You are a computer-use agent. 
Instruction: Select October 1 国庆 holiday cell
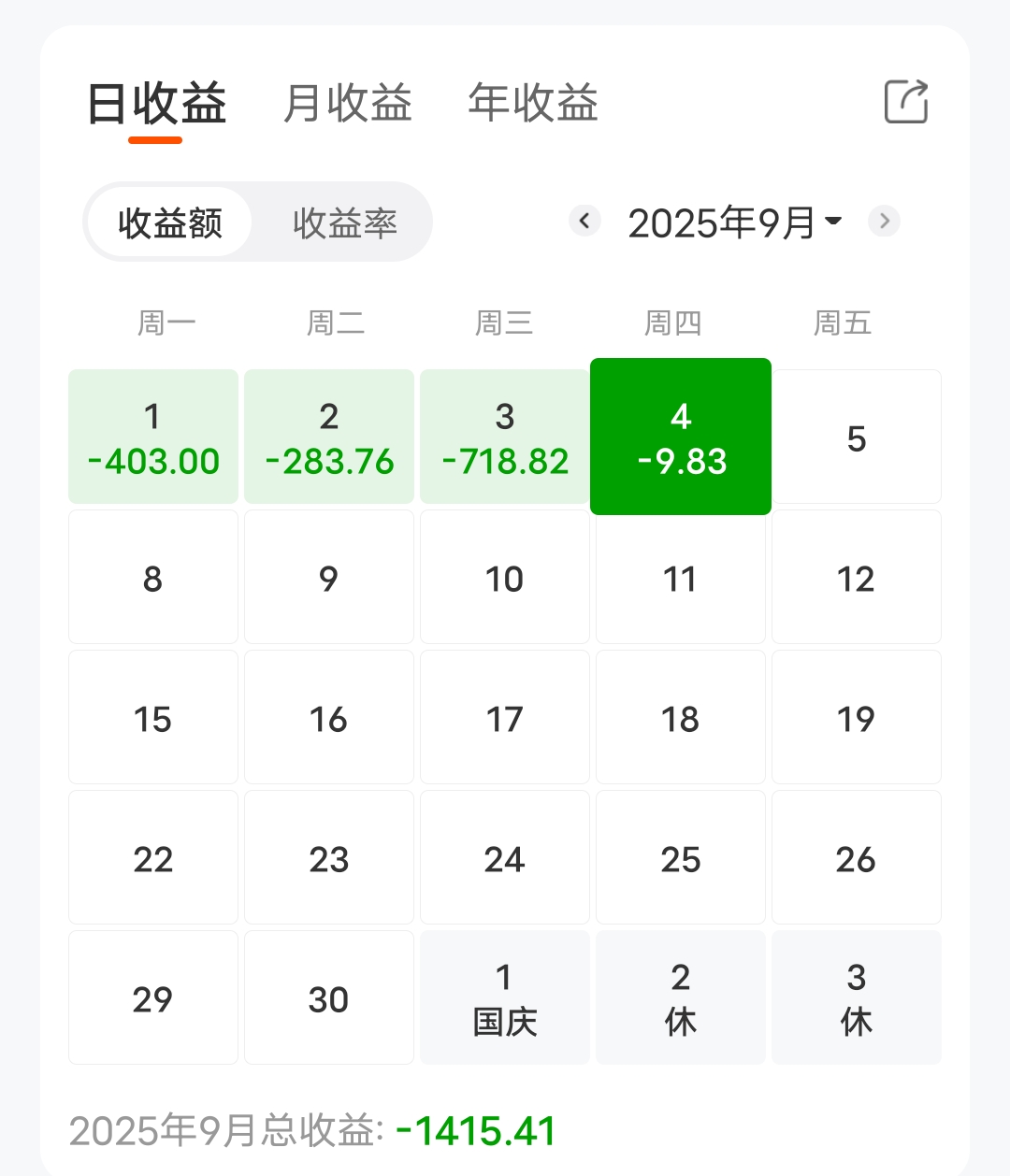[x=505, y=997]
